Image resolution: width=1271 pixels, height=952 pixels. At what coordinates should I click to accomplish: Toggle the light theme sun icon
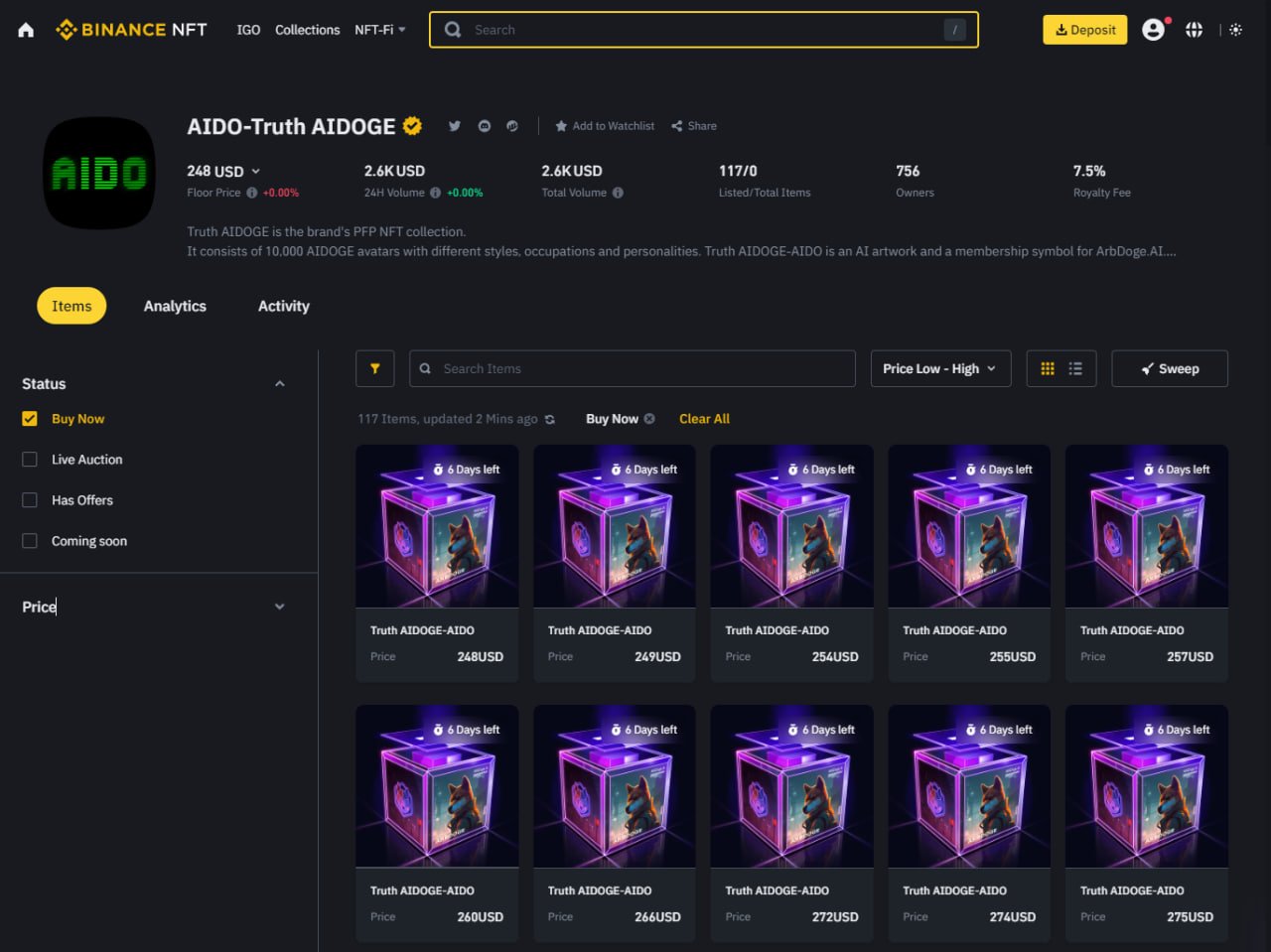click(1235, 30)
